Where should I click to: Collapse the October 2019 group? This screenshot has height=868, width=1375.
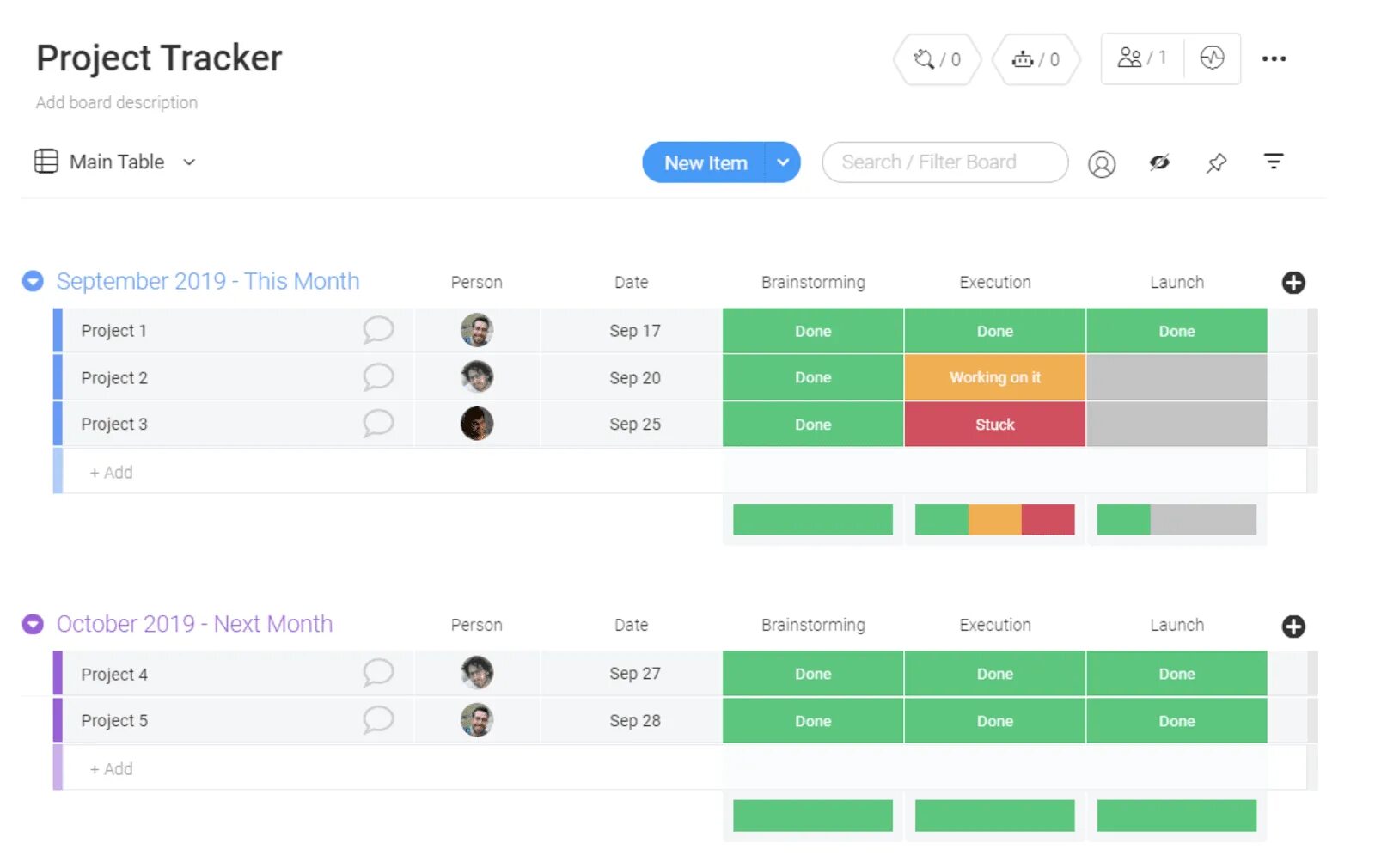[x=32, y=624]
